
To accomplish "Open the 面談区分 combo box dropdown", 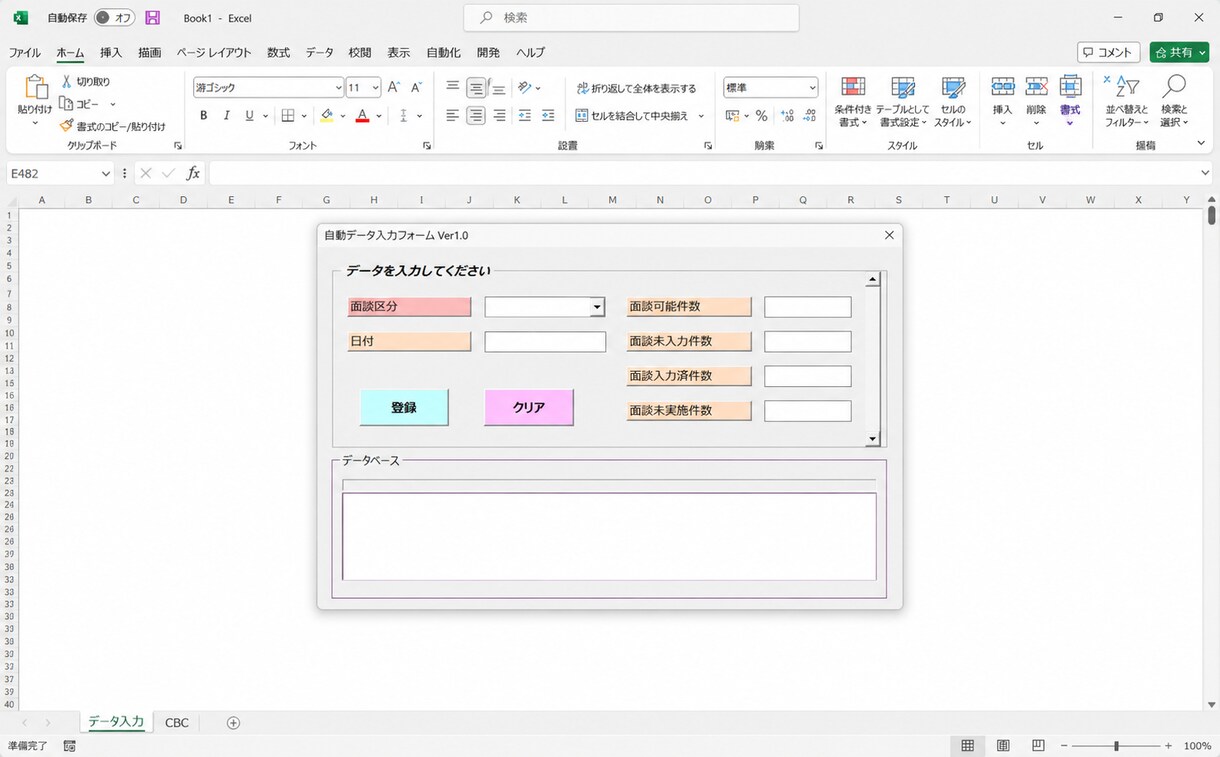I will tap(597, 307).
